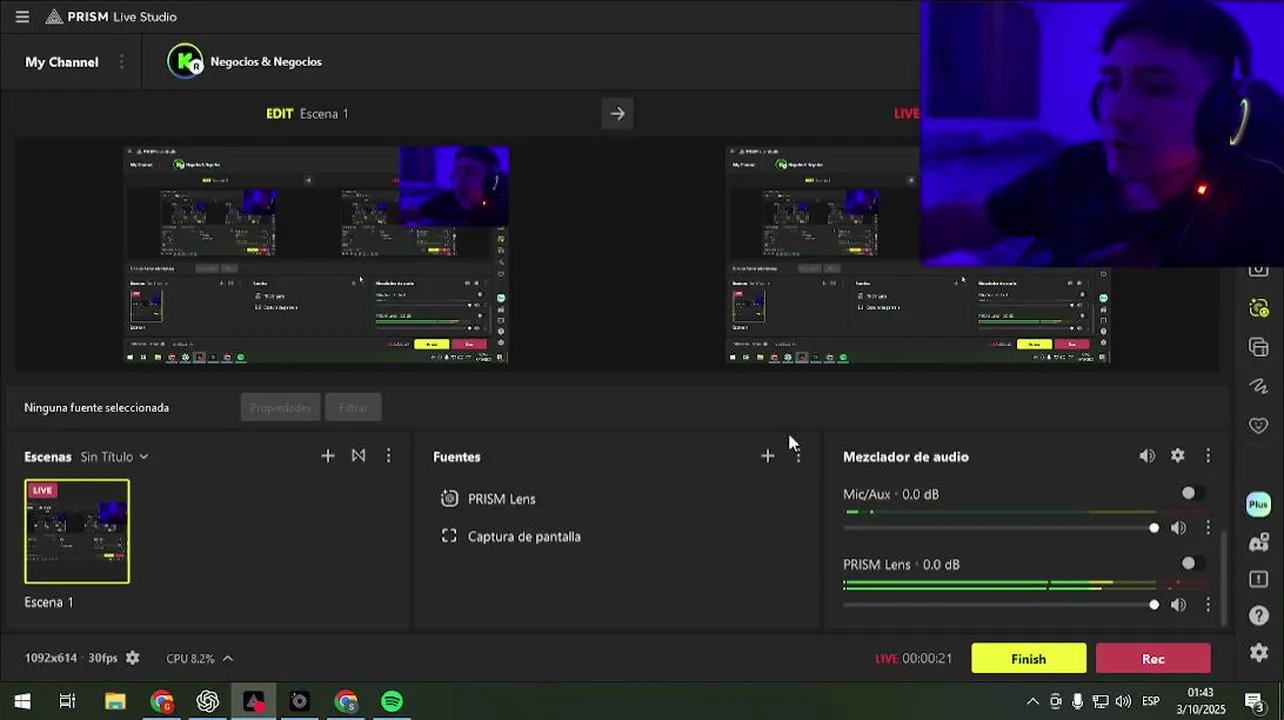Show hidden icons in system tray
The height and width of the screenshot is (720, 1284).
click(x=1033, y=702)
